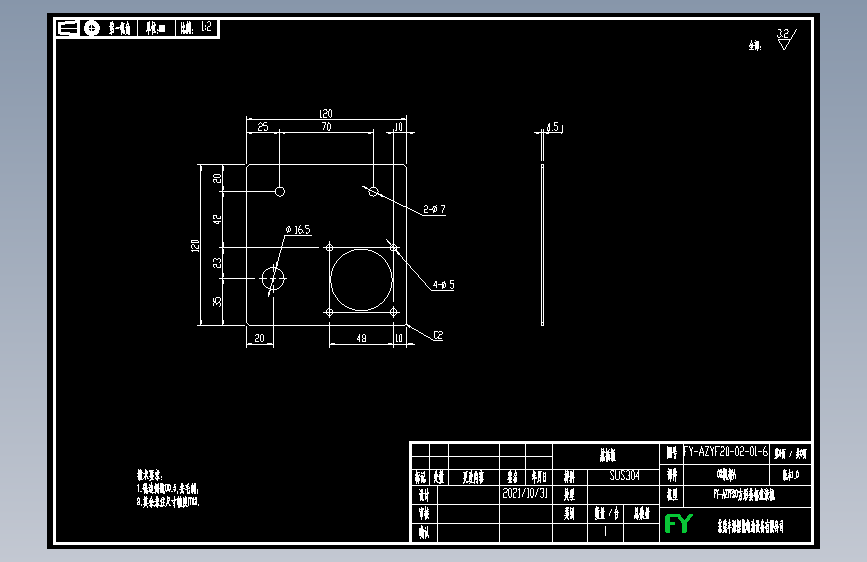The image size is (867, 562).
Task: Select the vertical 120 overall height dimension
Action: point(195,246)
